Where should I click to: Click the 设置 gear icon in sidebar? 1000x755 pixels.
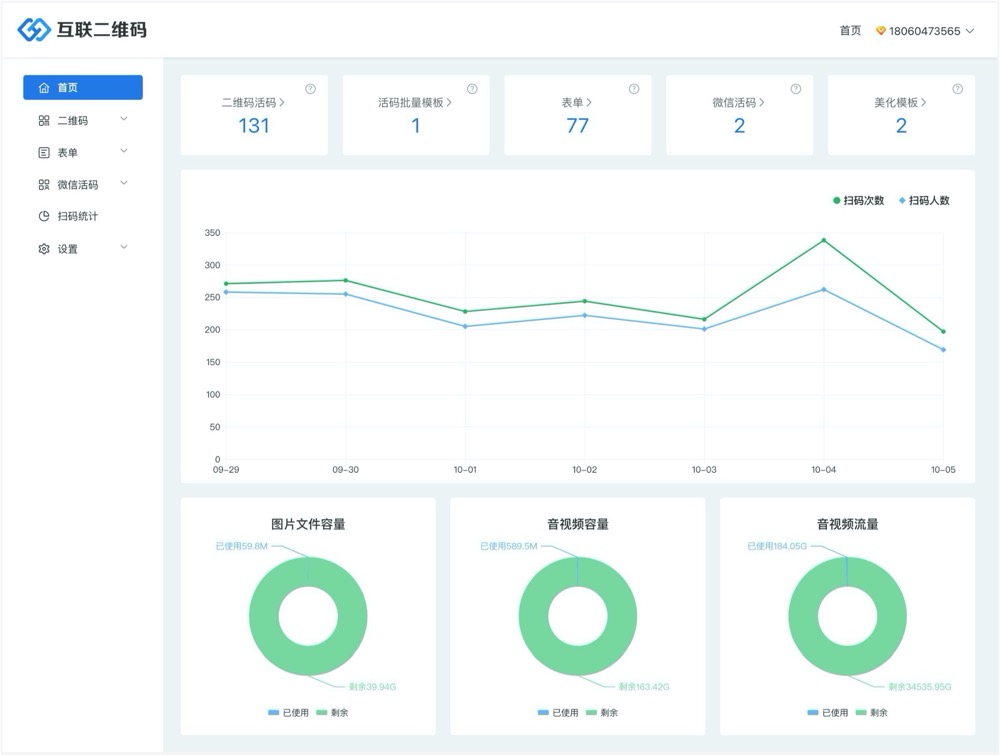coord(44,249)
